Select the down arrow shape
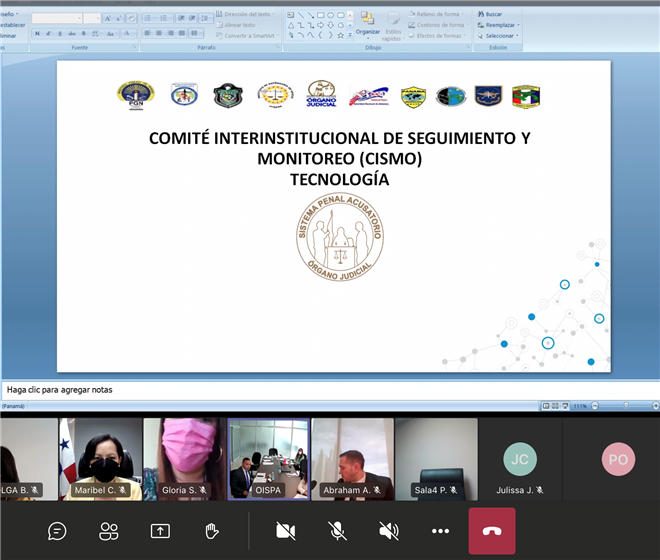Viewport: 660px width, 560px height. 331,25
